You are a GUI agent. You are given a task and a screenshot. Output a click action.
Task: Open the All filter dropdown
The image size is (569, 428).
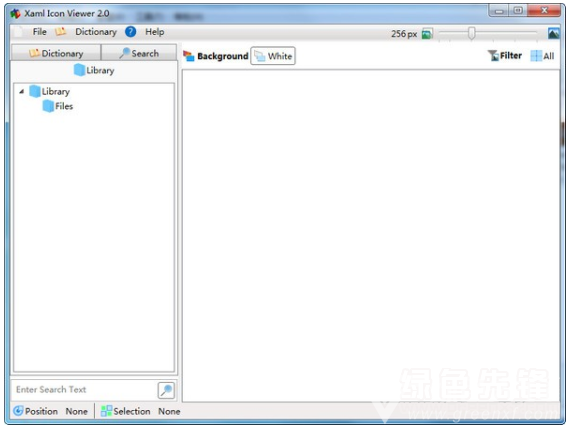(542, 56)
